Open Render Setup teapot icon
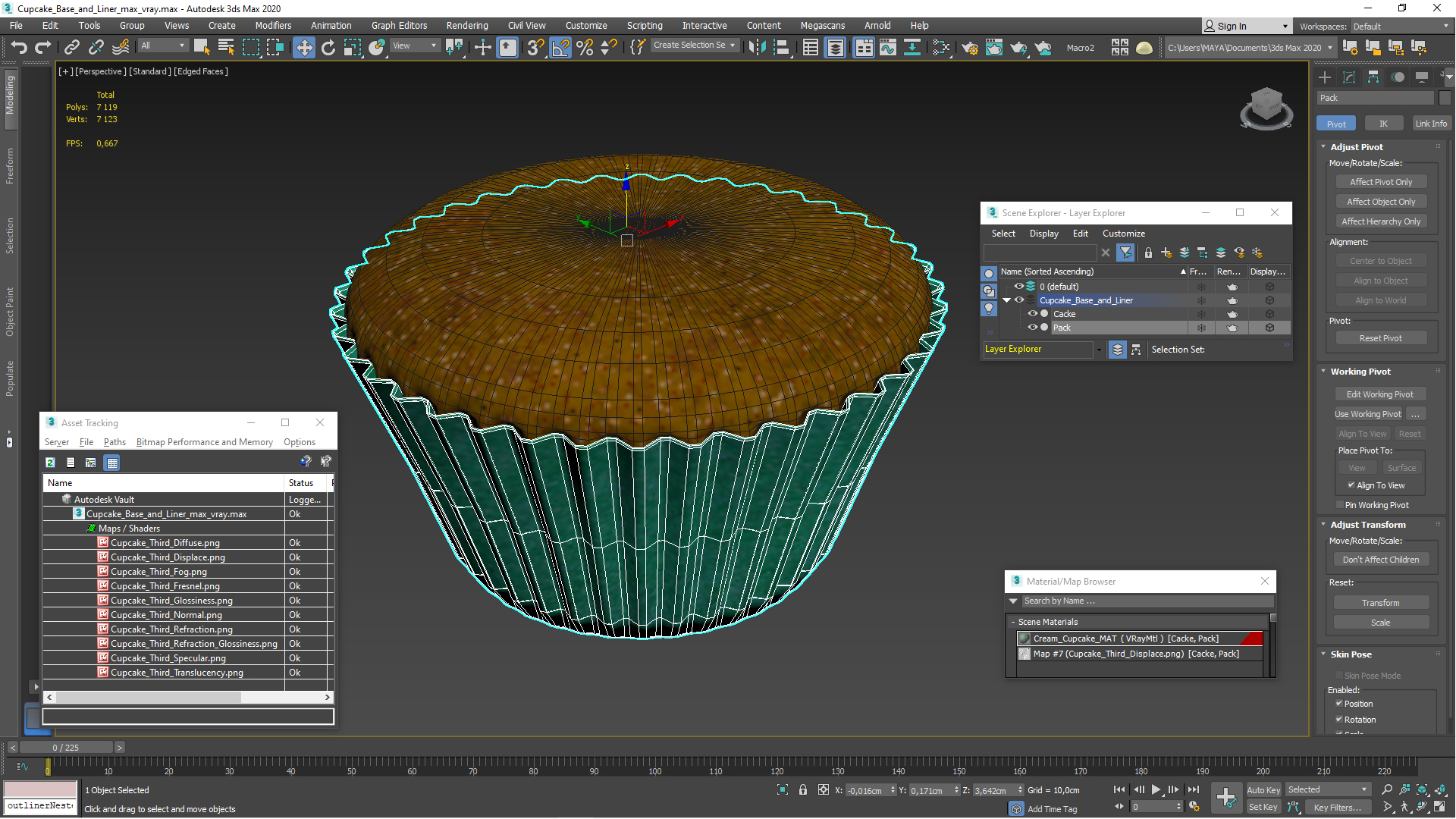This screenshot has width=1456, height=819. 970,48
